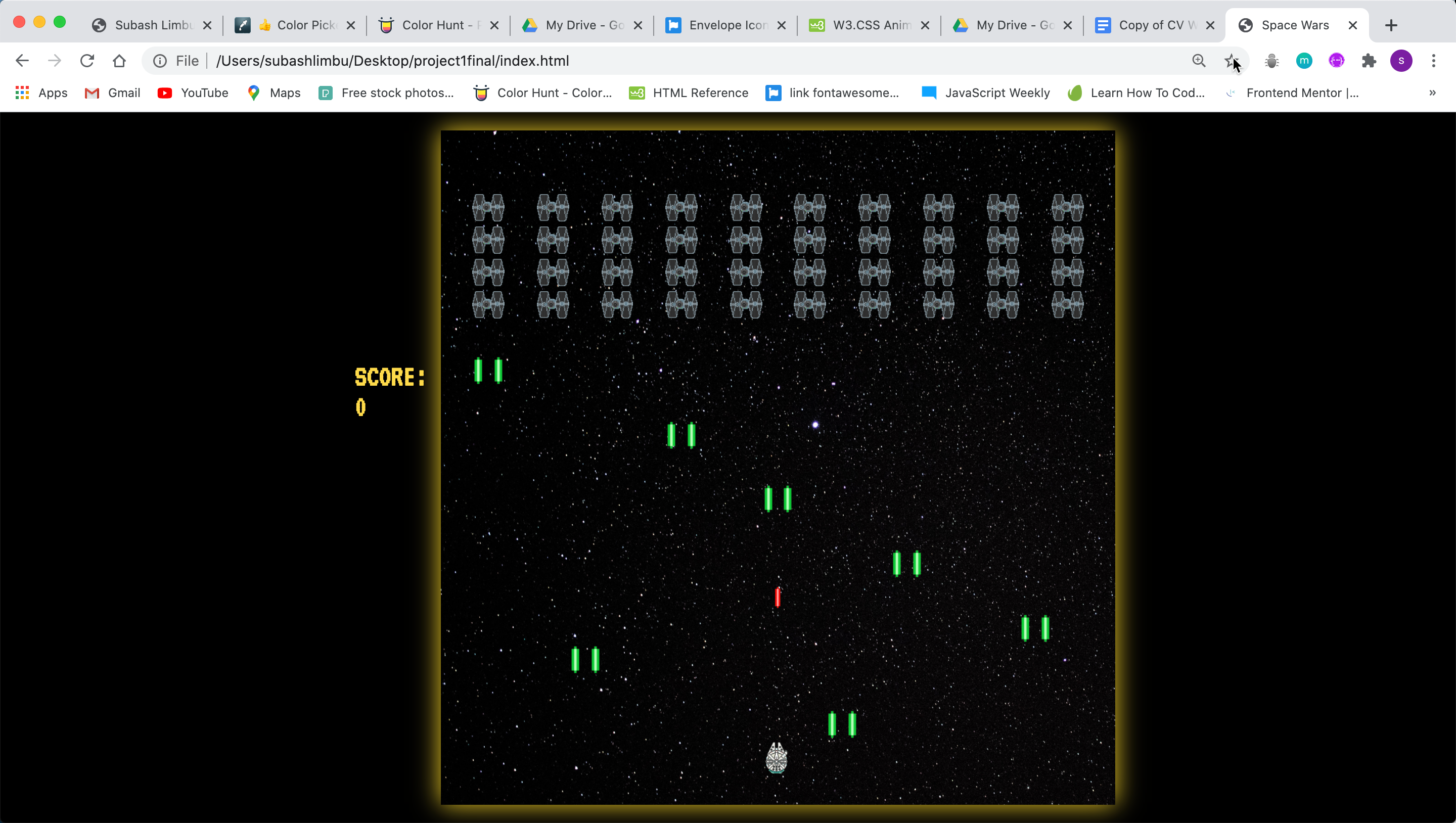Click the macOS yellow minimize button
This screenshot has width=1456, height=823.
tap(39, 22)
